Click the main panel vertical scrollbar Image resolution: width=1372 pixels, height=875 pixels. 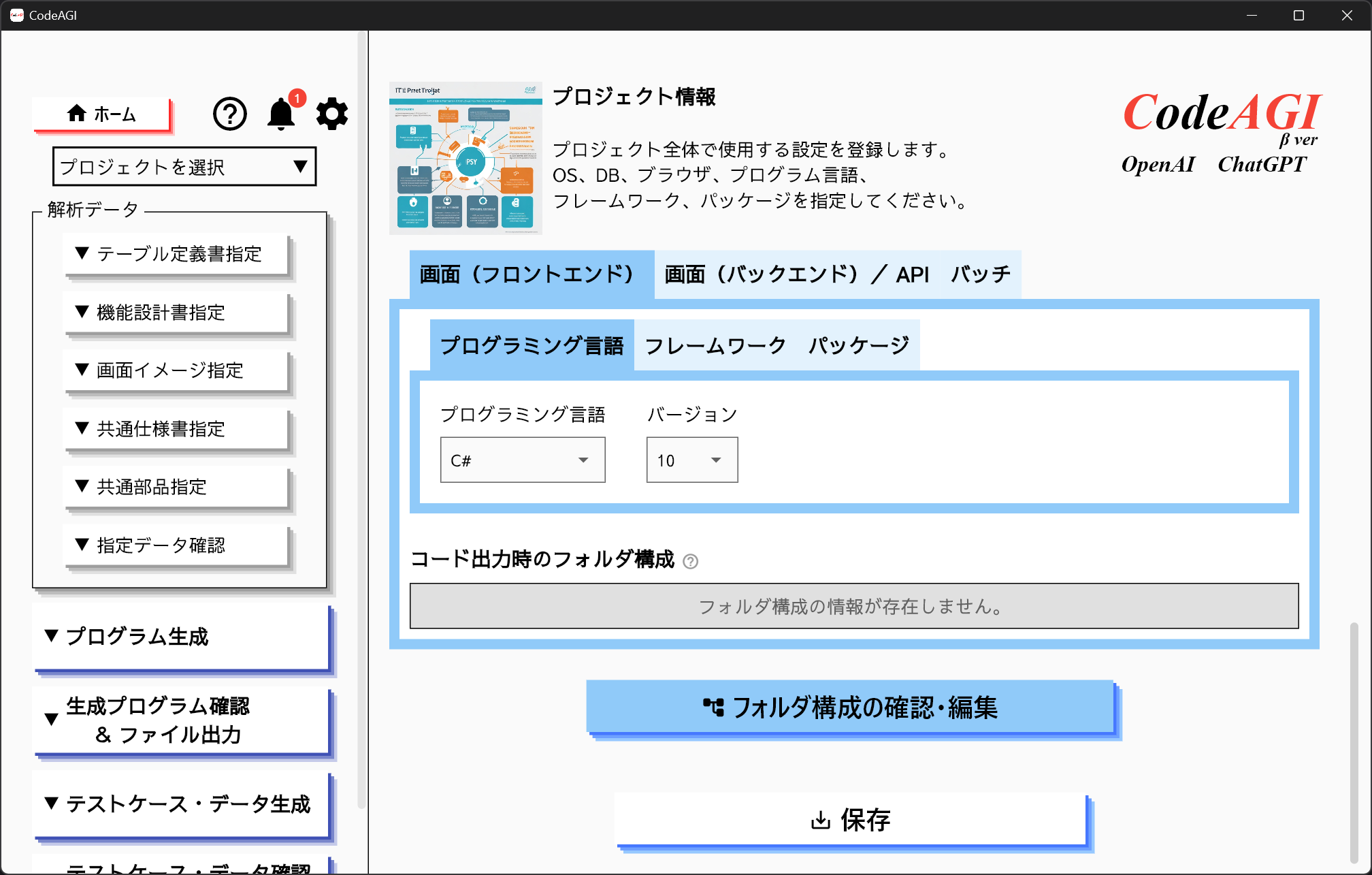pyautogui.click(x=1354, y=742)
